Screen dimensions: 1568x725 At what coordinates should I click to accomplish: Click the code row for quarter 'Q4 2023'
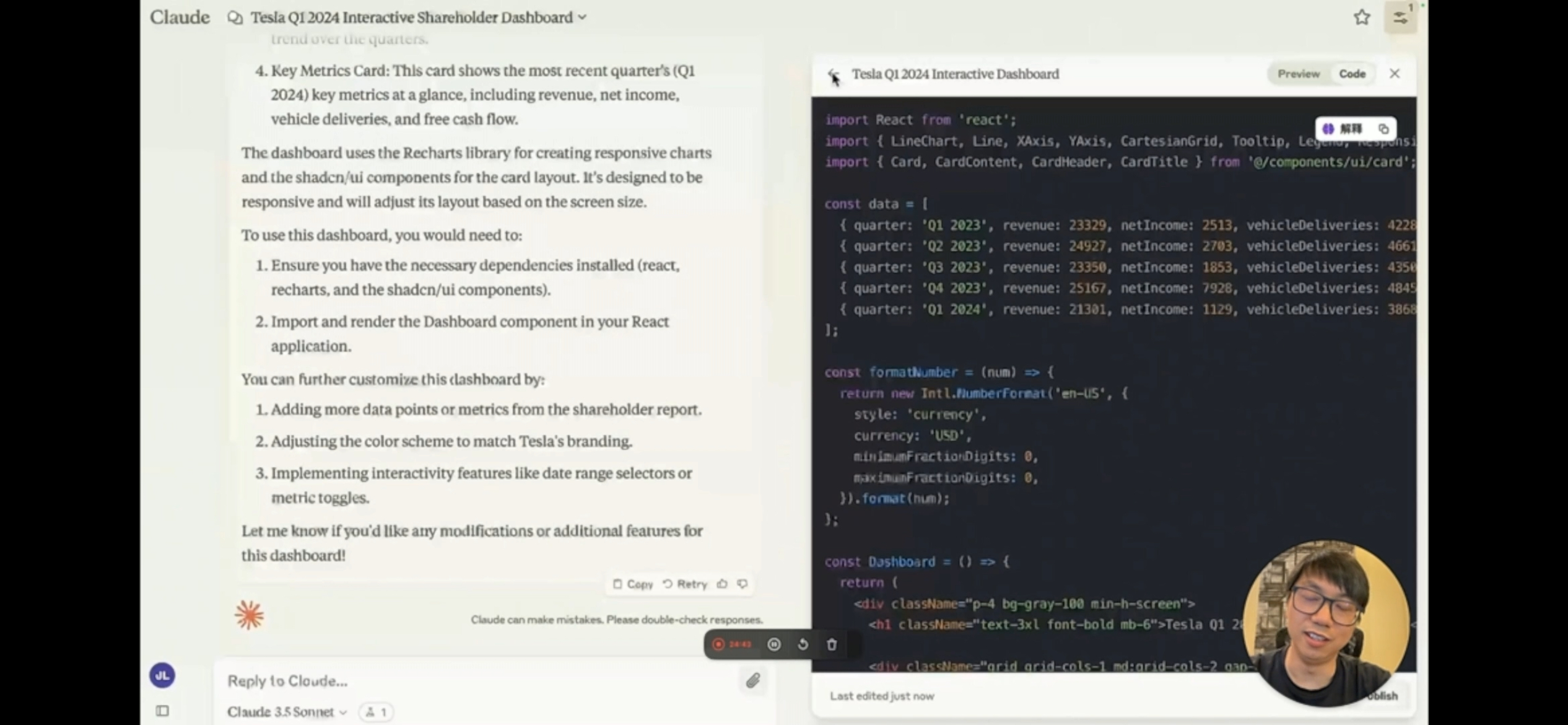click(x=1127, y=288)
